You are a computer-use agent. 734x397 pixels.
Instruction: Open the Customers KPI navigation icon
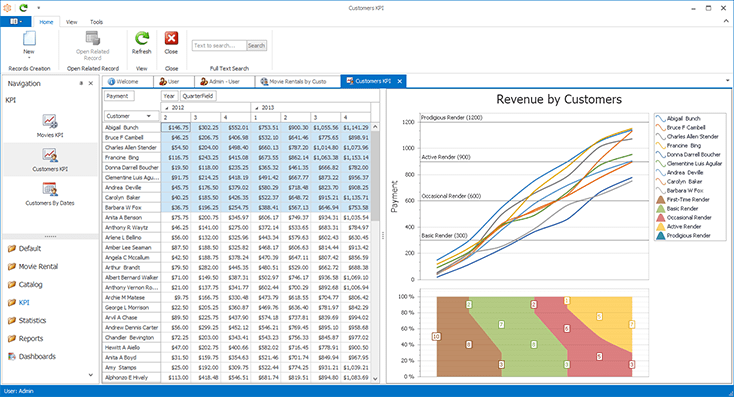click(50, 155)
